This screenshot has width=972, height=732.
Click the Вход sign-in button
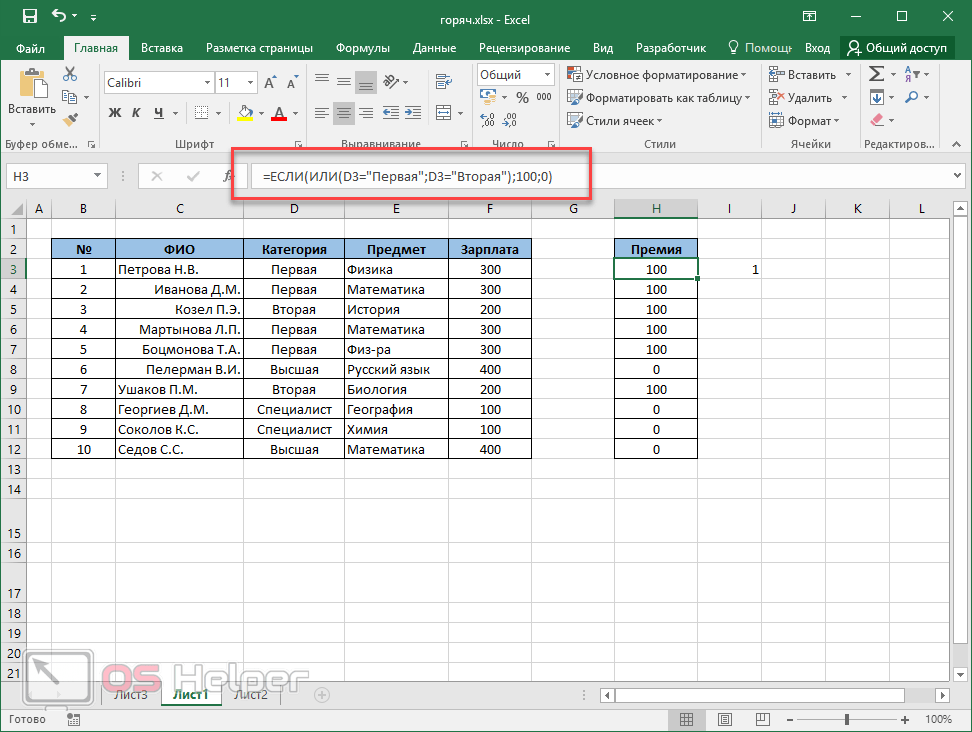click(x=817, y=48)
